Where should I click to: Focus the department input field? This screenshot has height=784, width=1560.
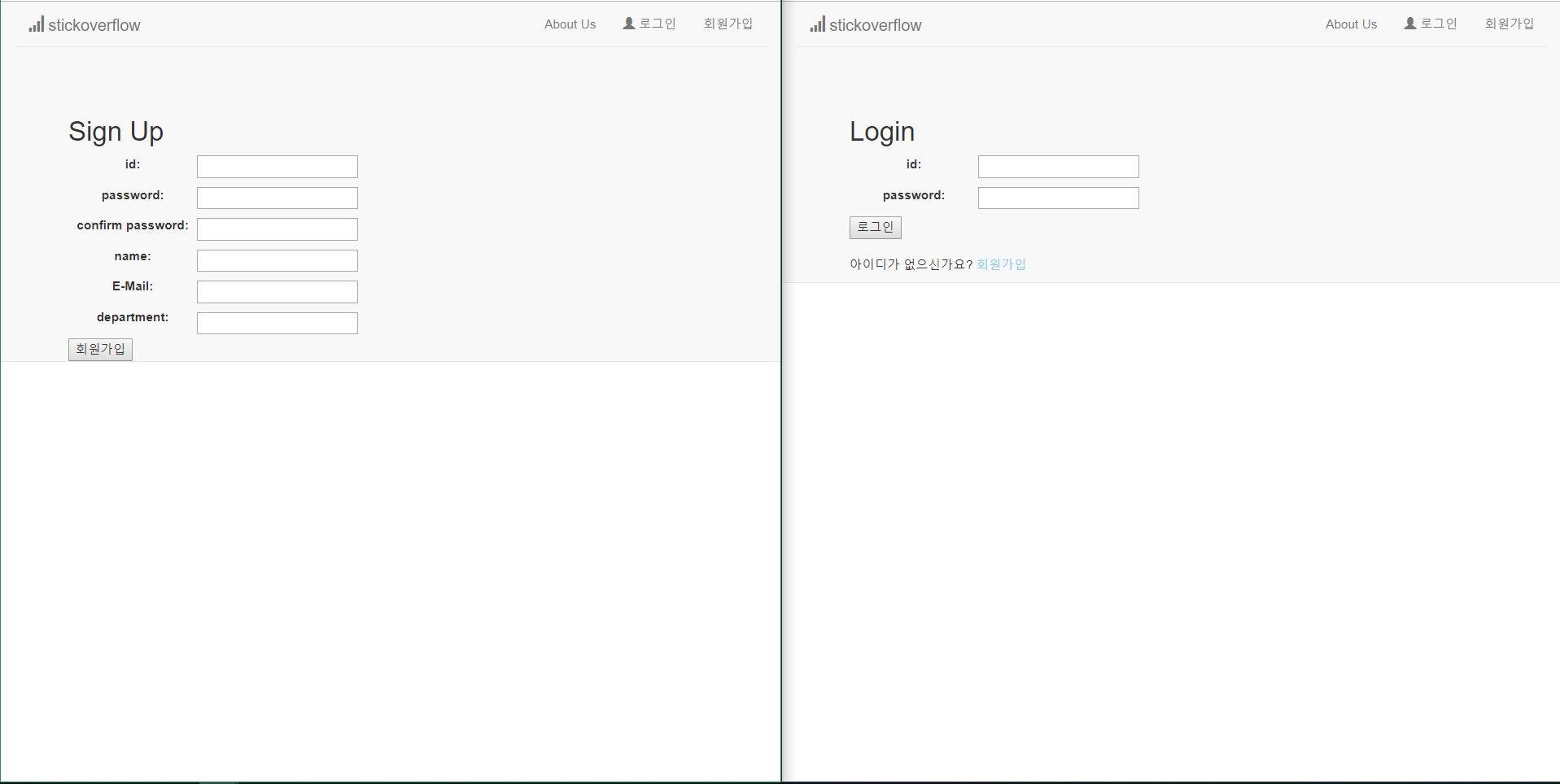[277, 323]
